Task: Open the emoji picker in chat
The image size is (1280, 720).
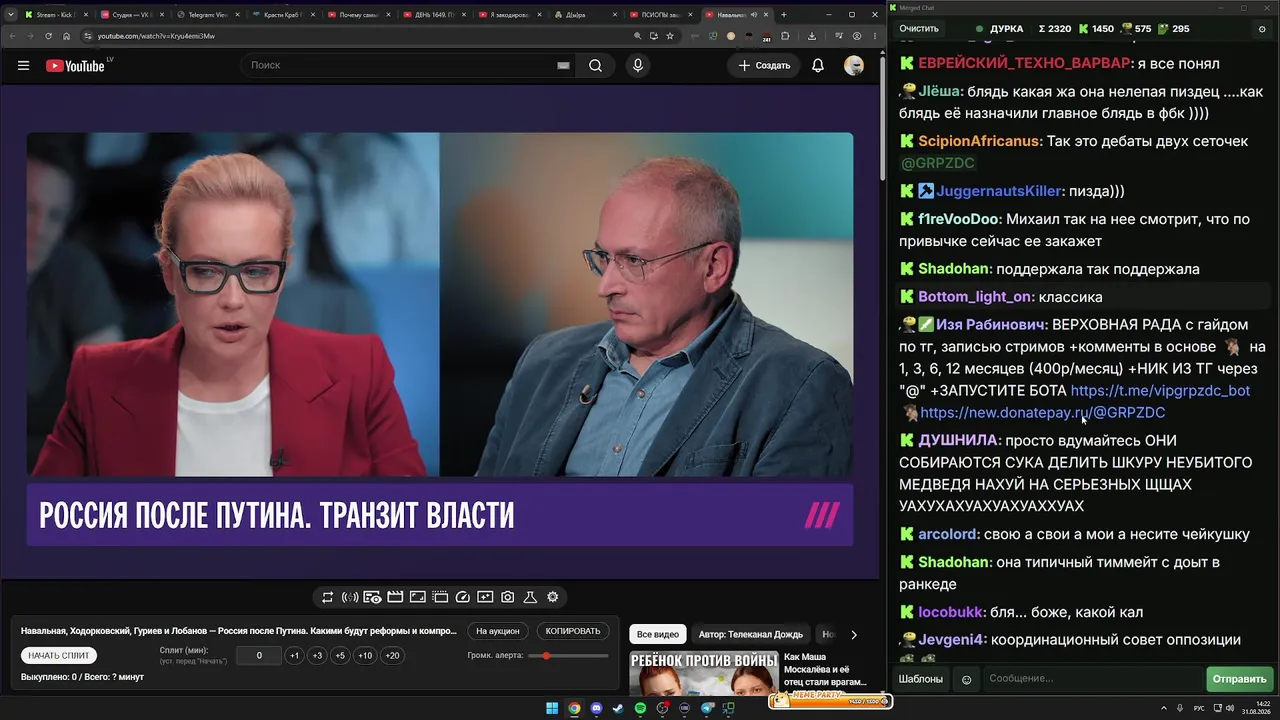Action: (x=966, y=679)
